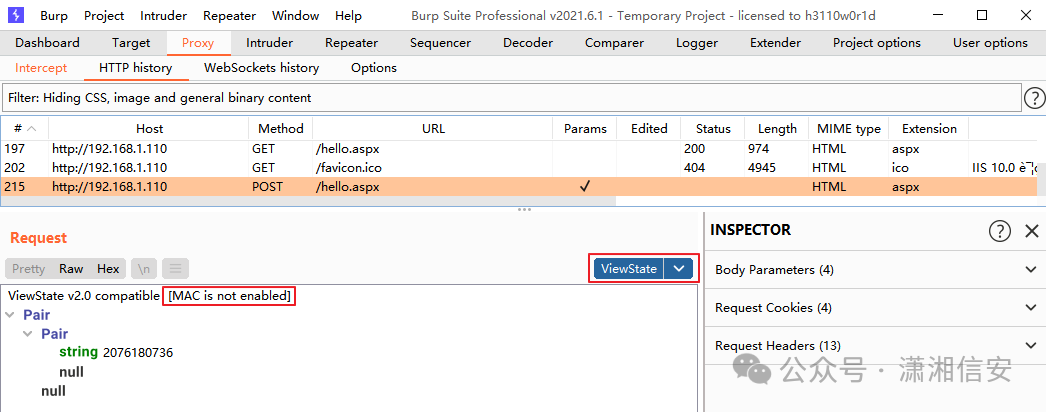This screenshot has height=412, width=1046.
Task: Open the Extender tab
Action: pyautogui.click(x=775, y=43)
